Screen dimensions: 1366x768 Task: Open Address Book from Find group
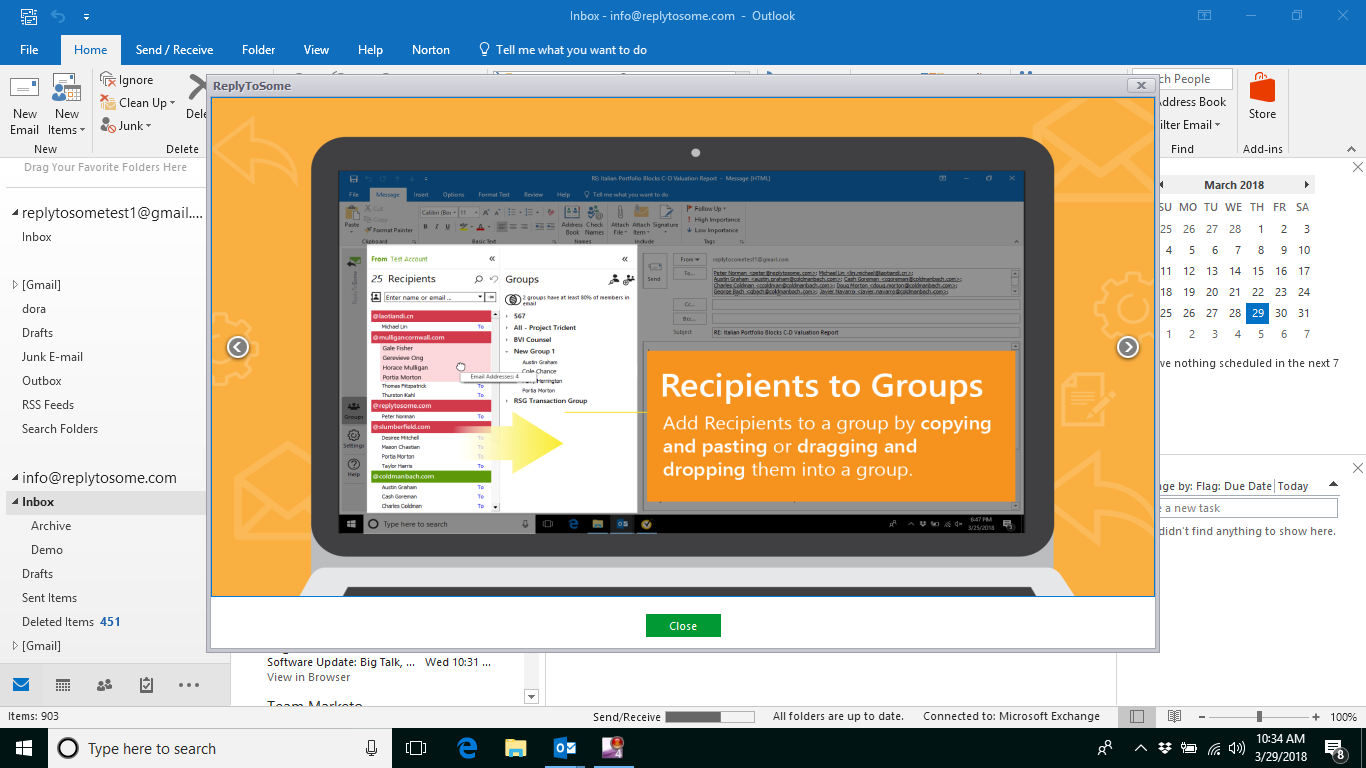[x=1192, y=102]
